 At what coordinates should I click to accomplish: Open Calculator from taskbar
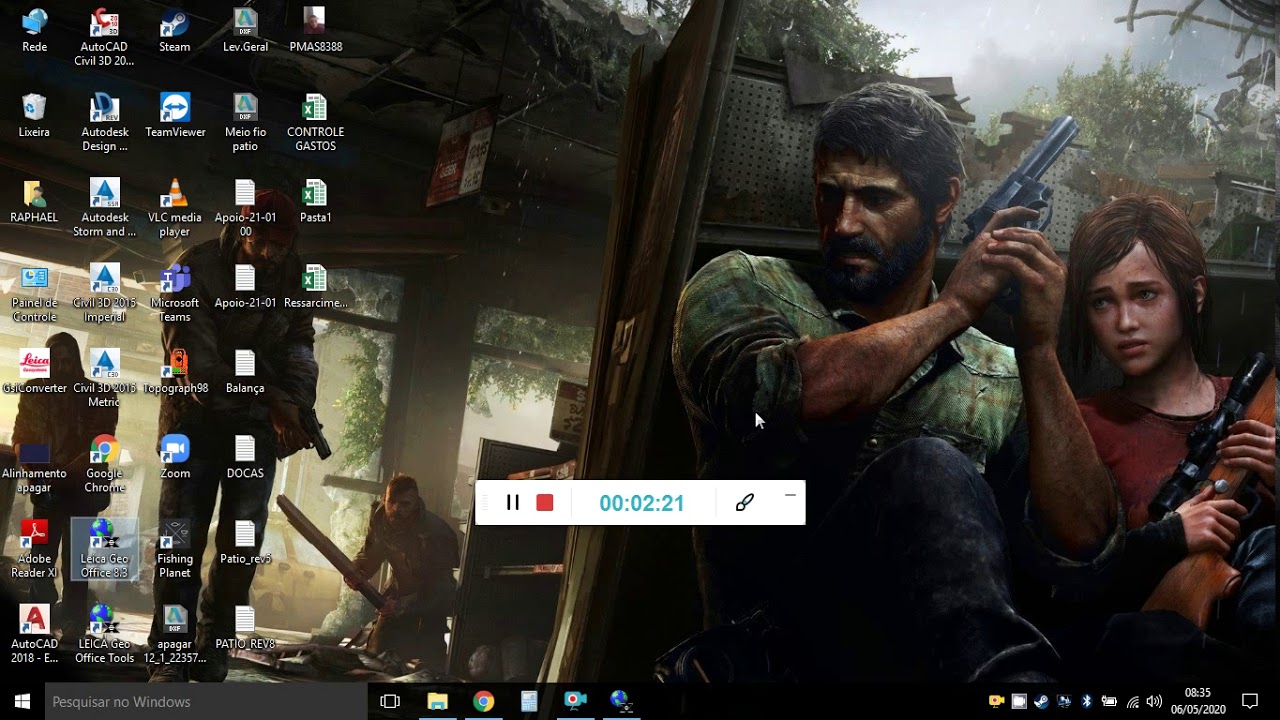click(529, 701)
